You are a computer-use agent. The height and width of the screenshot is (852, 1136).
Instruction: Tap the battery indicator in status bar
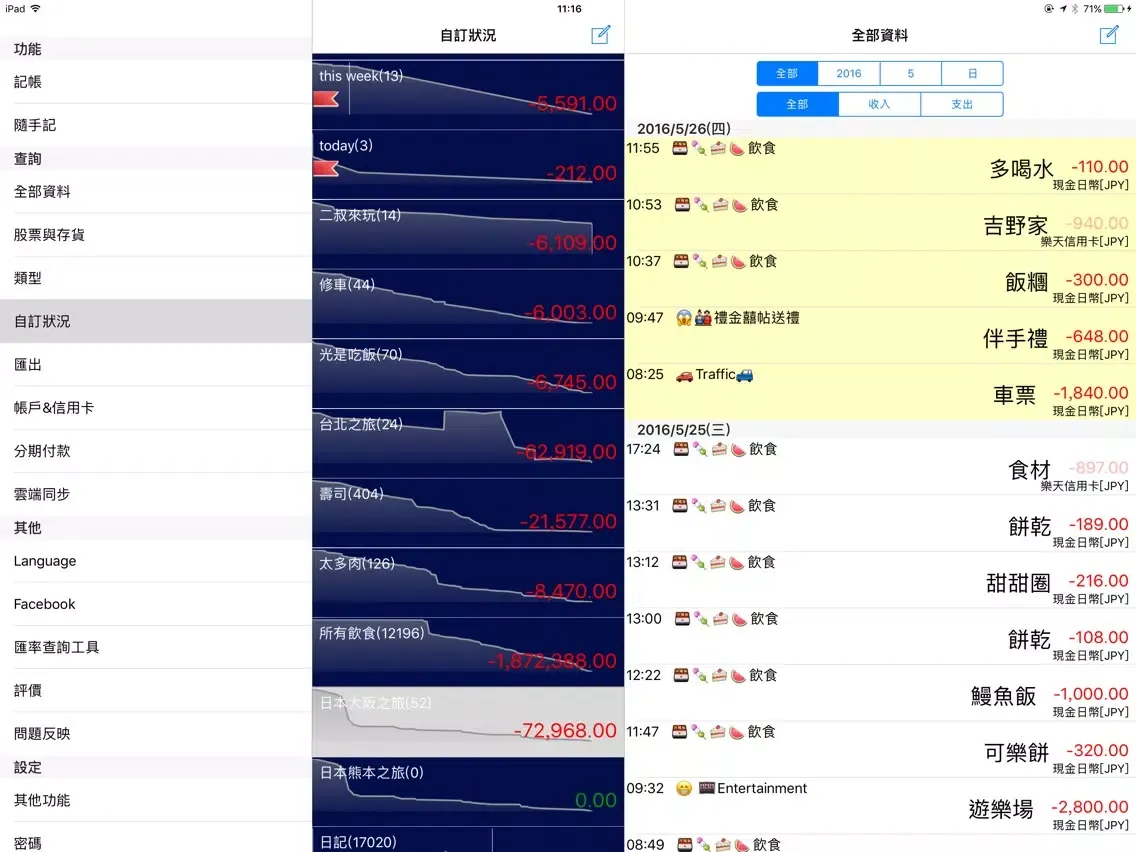1114,9
